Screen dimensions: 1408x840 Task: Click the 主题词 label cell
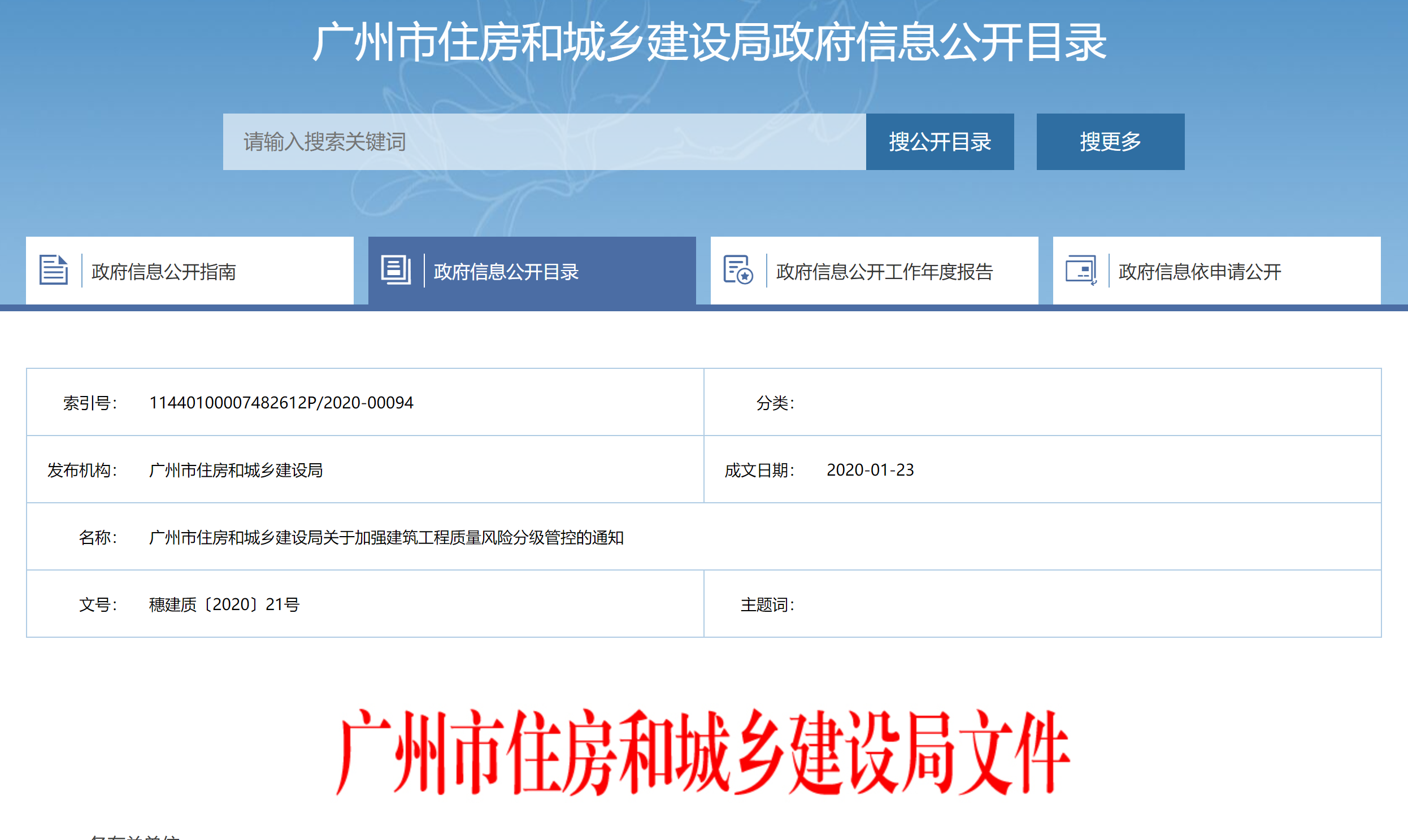[767, 605]
